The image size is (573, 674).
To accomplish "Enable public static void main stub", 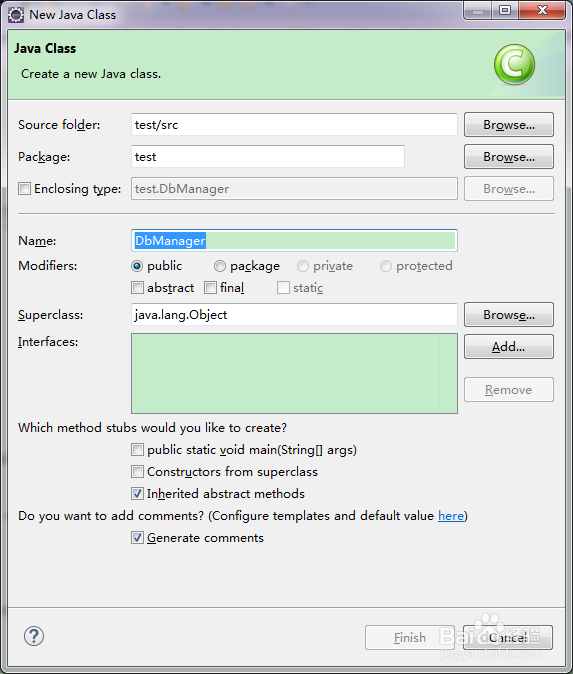I will click(138, 450).
